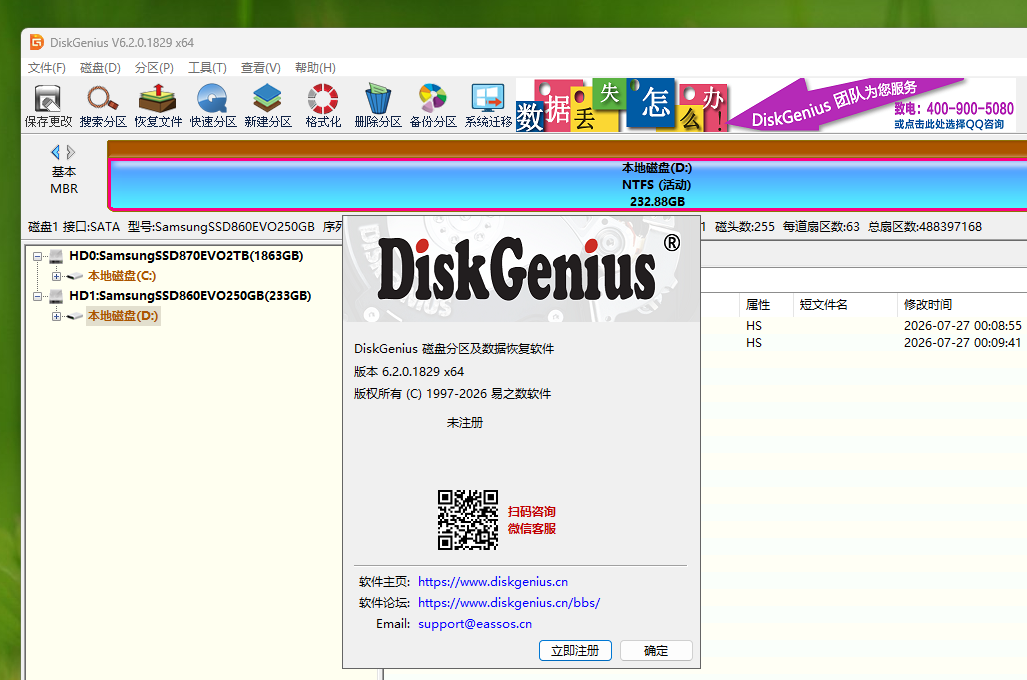
Task: Go to next disk with right arrow
Action: pos(71,152)
